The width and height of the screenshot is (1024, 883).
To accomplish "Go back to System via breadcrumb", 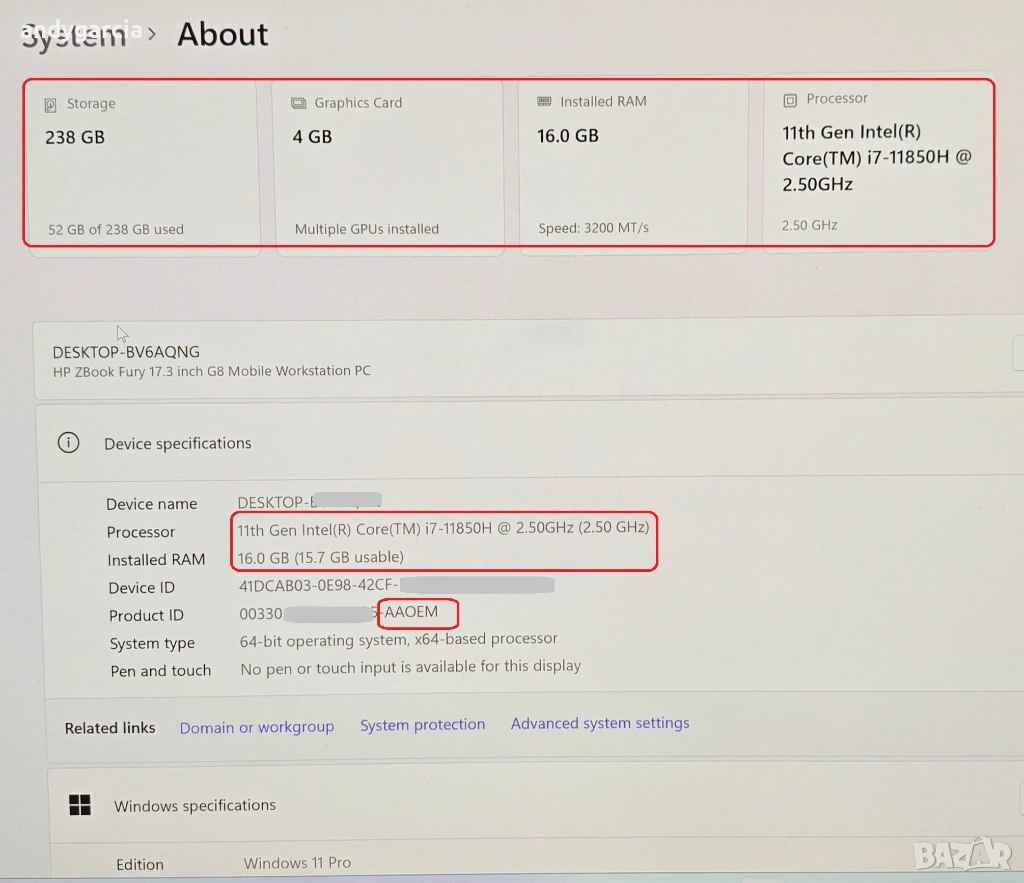I will tap(74, 36).
